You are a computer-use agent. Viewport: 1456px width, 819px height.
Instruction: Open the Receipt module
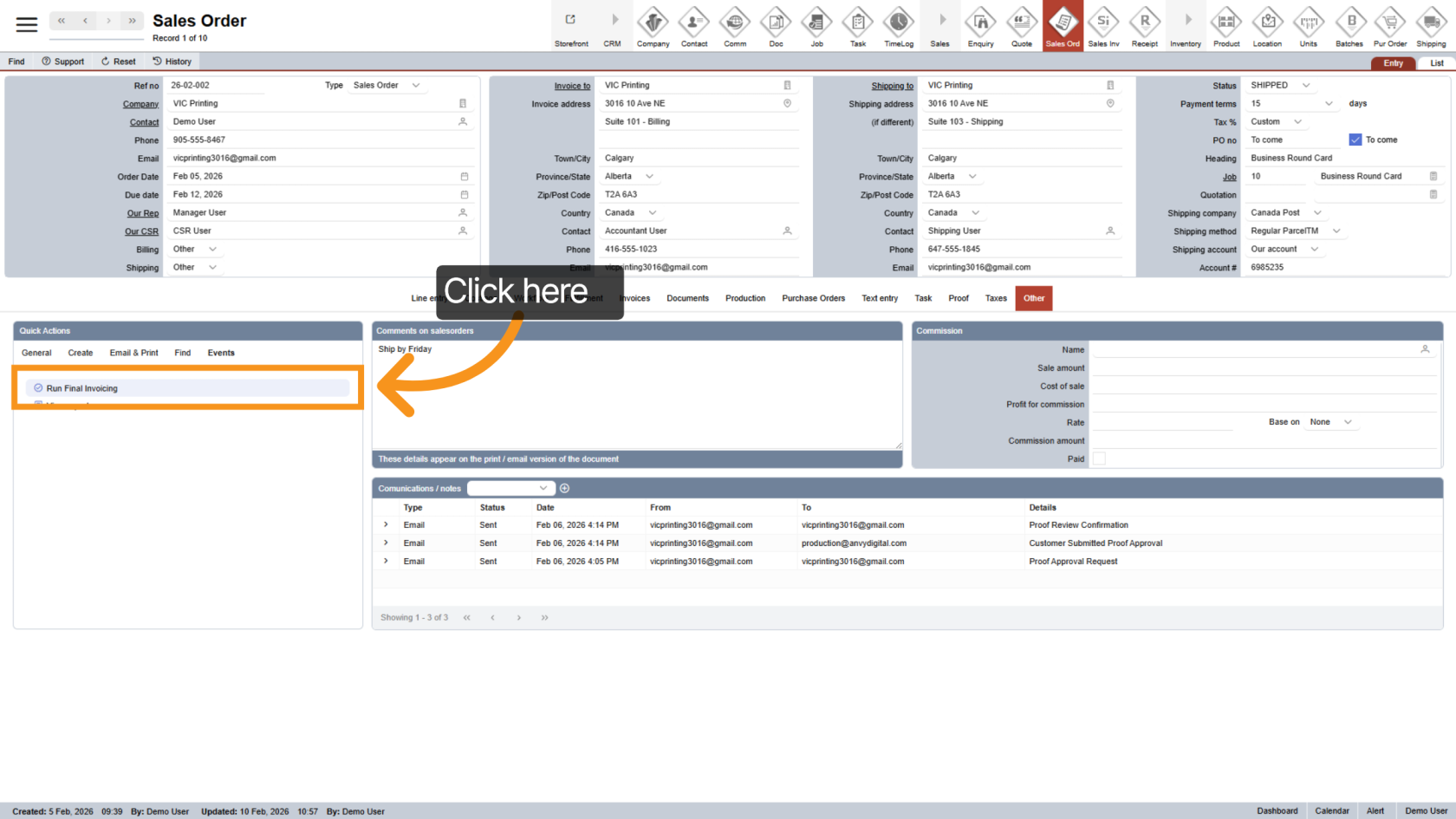pos(1145,26)
